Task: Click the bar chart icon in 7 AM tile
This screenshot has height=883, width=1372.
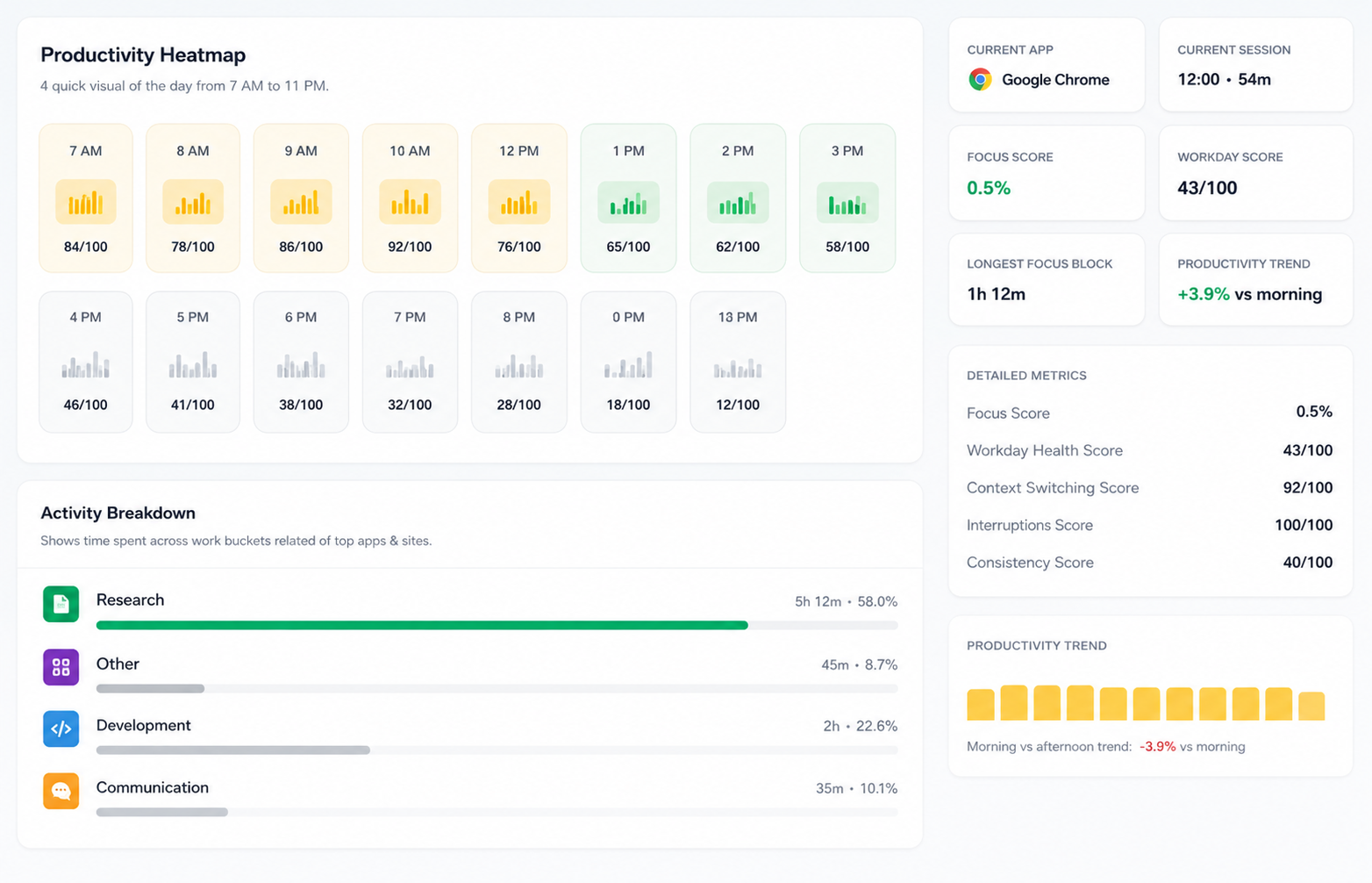Action: [x=86, y=202]
